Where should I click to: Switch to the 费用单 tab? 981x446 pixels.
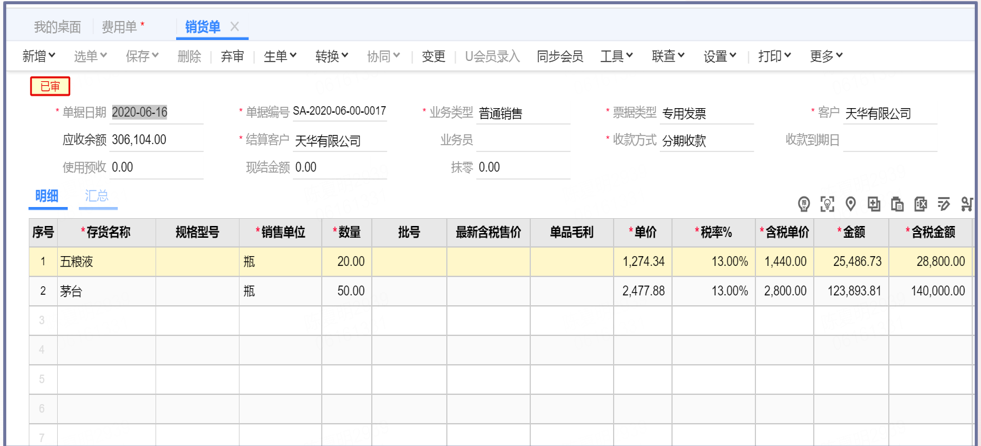(123, 27)
